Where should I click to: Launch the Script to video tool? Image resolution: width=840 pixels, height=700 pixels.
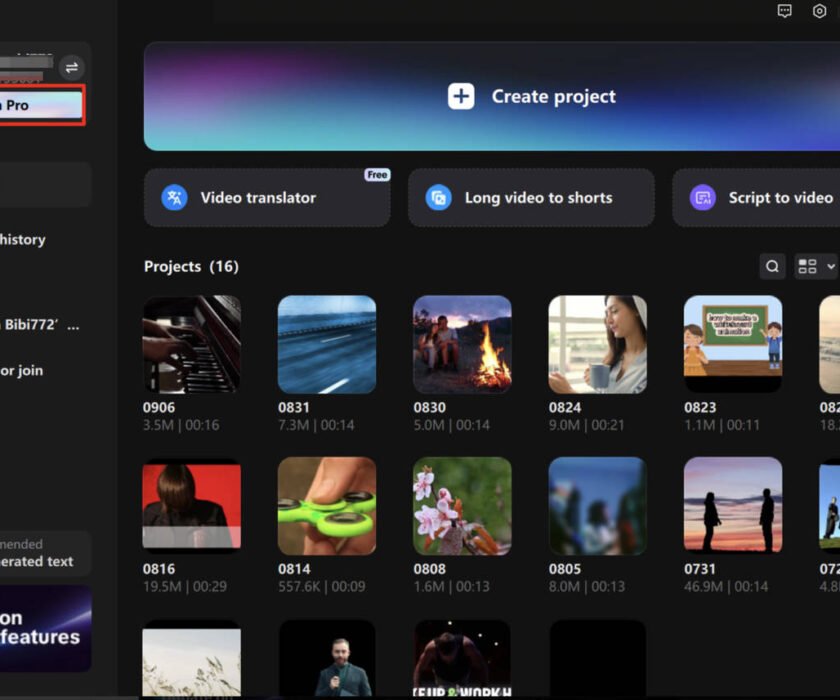pyautogui.click(x=756, y=198)
